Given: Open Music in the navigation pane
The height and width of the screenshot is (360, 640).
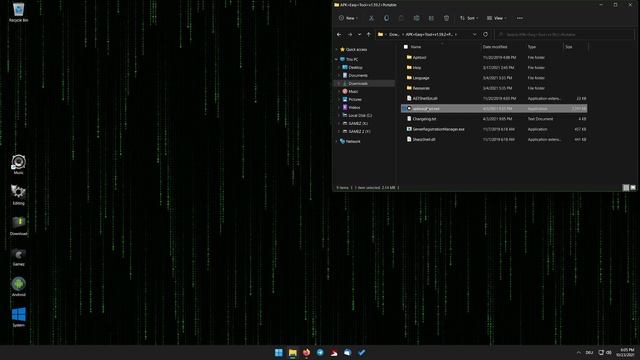Looking at the screenshot, I should coord(353,91).
